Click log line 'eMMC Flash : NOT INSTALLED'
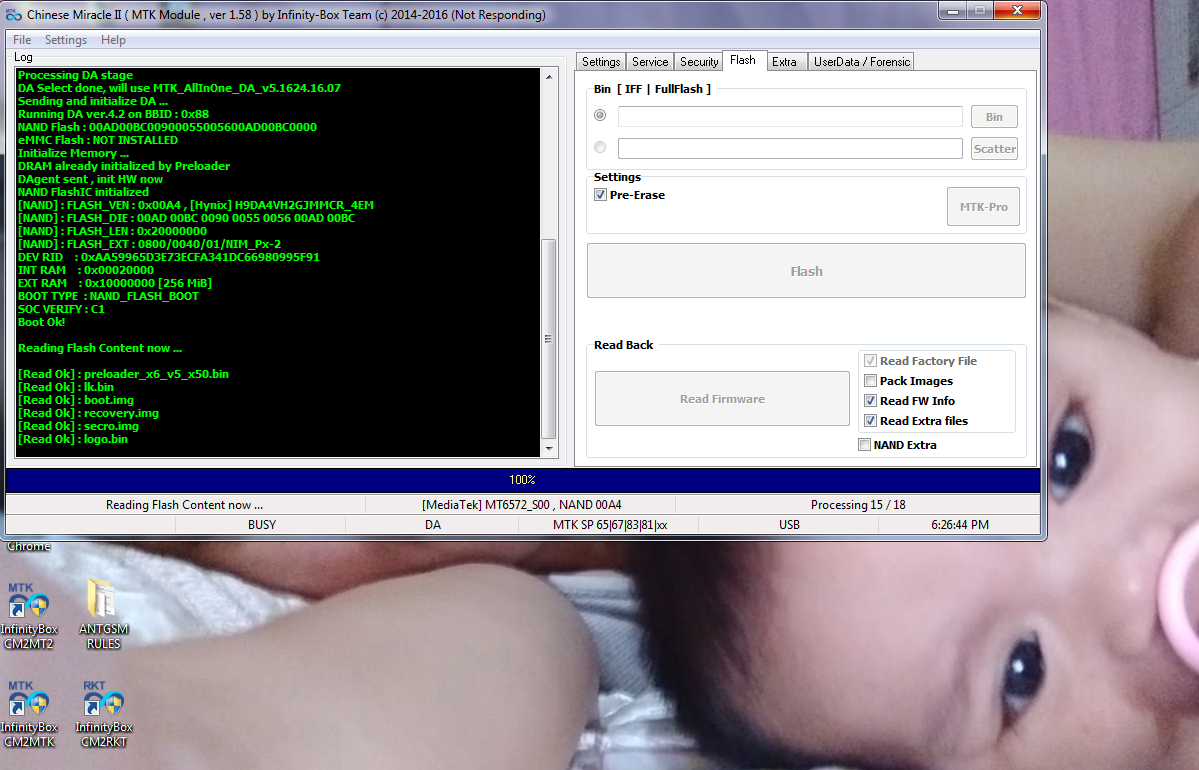The width and height of the screenshot is (1199, 770). point(98,140)
